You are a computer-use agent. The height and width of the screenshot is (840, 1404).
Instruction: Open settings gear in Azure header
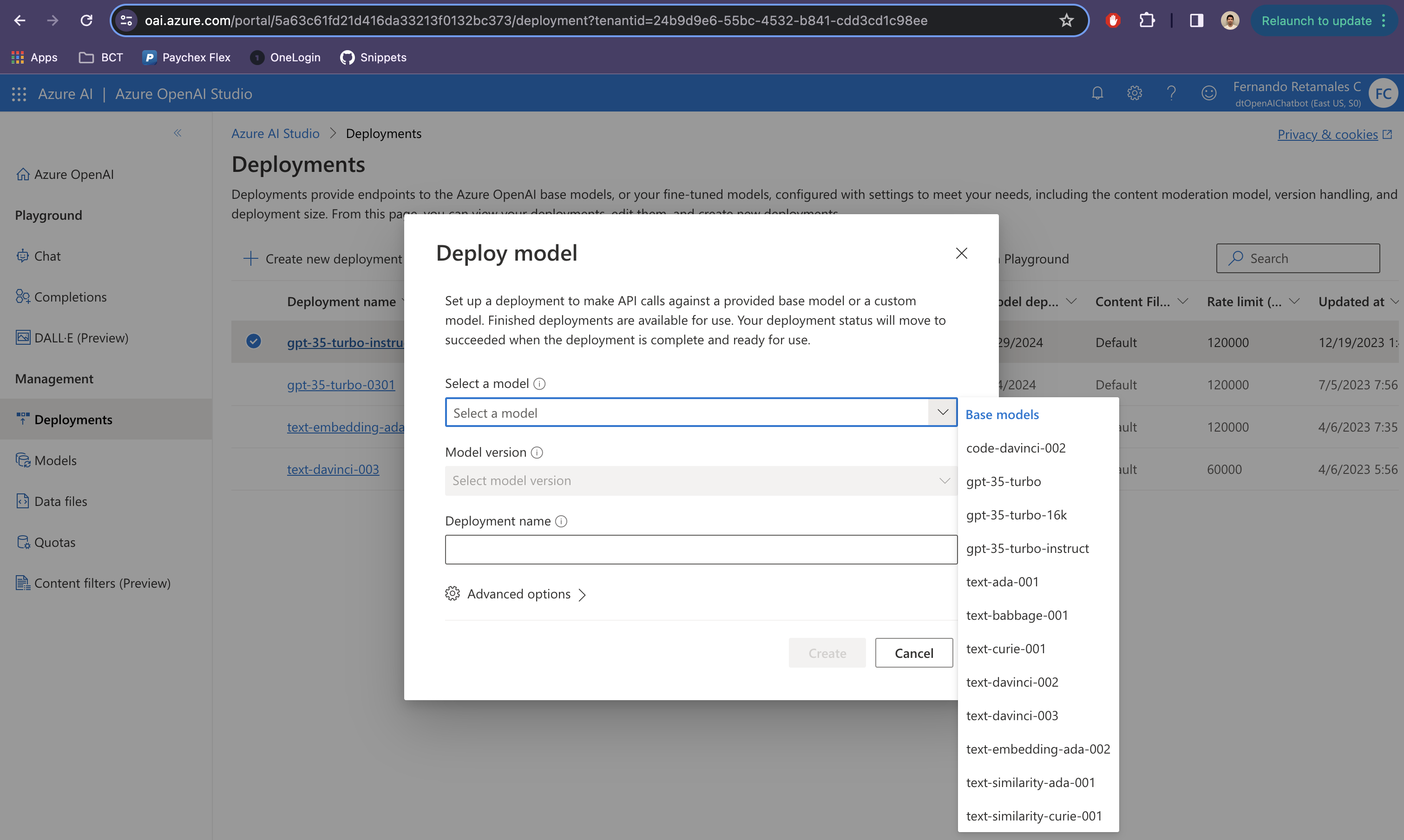pos(1134,93)
